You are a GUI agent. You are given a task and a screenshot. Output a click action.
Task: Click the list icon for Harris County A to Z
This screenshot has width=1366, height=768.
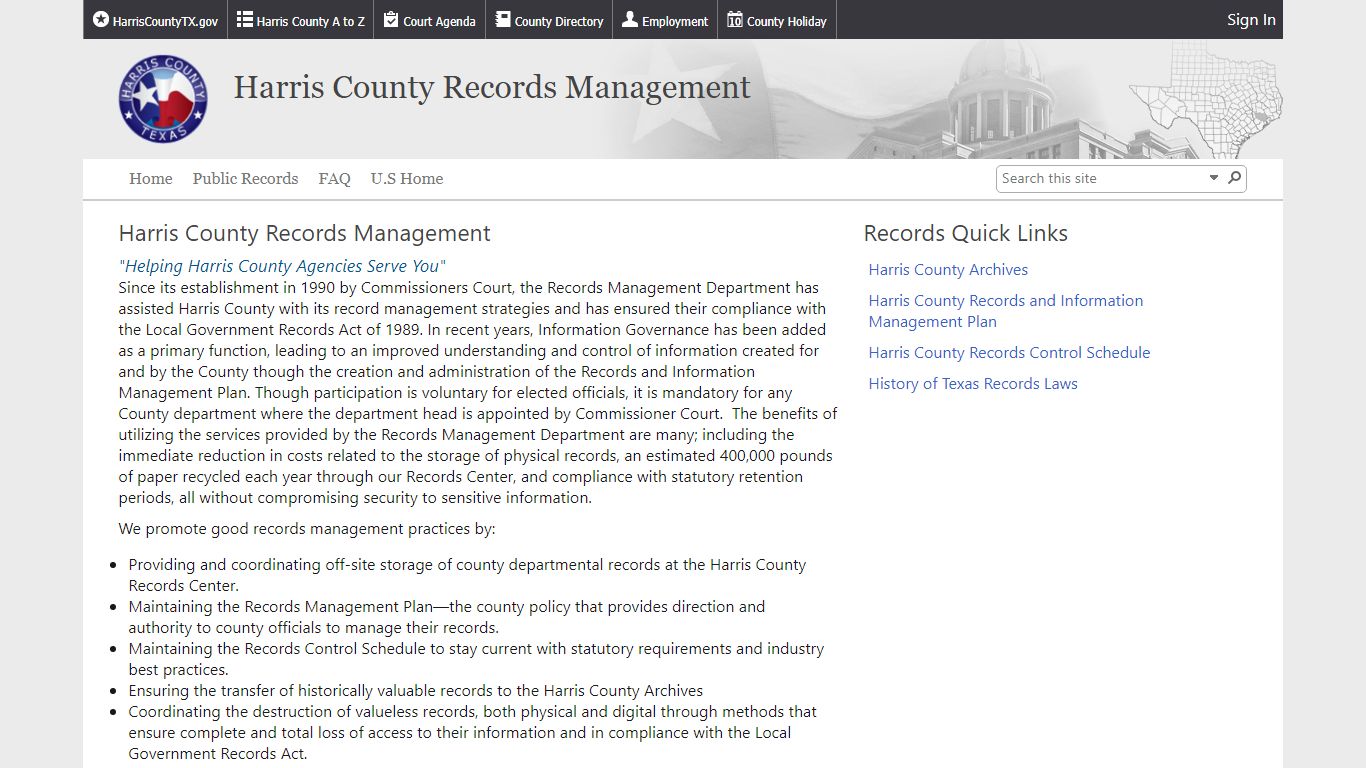tap(245, 19)
